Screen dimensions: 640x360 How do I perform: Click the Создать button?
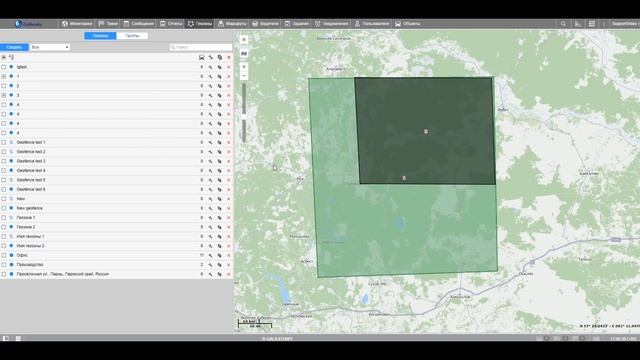[14, 47]
